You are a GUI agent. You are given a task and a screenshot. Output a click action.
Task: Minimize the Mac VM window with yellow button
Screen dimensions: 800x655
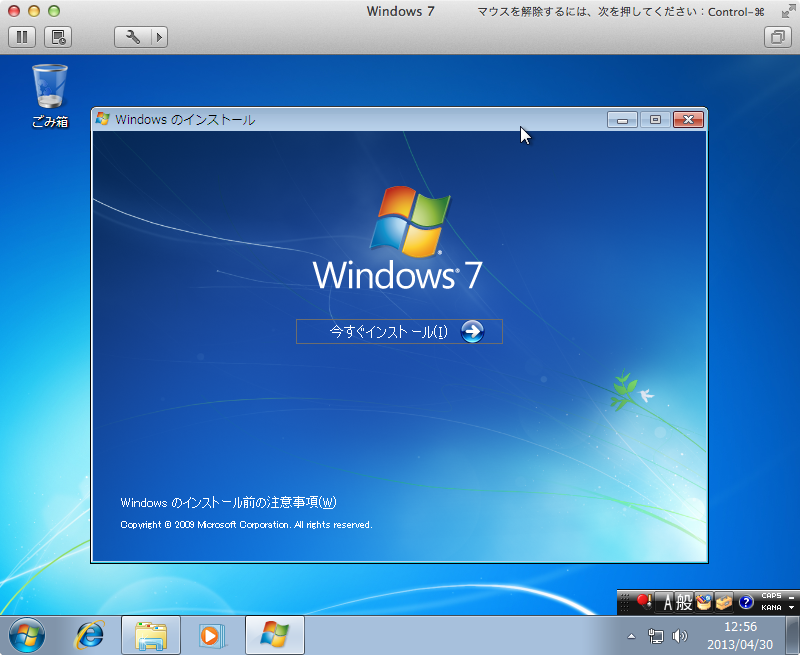pyautogui.click(x=34, y=11)
